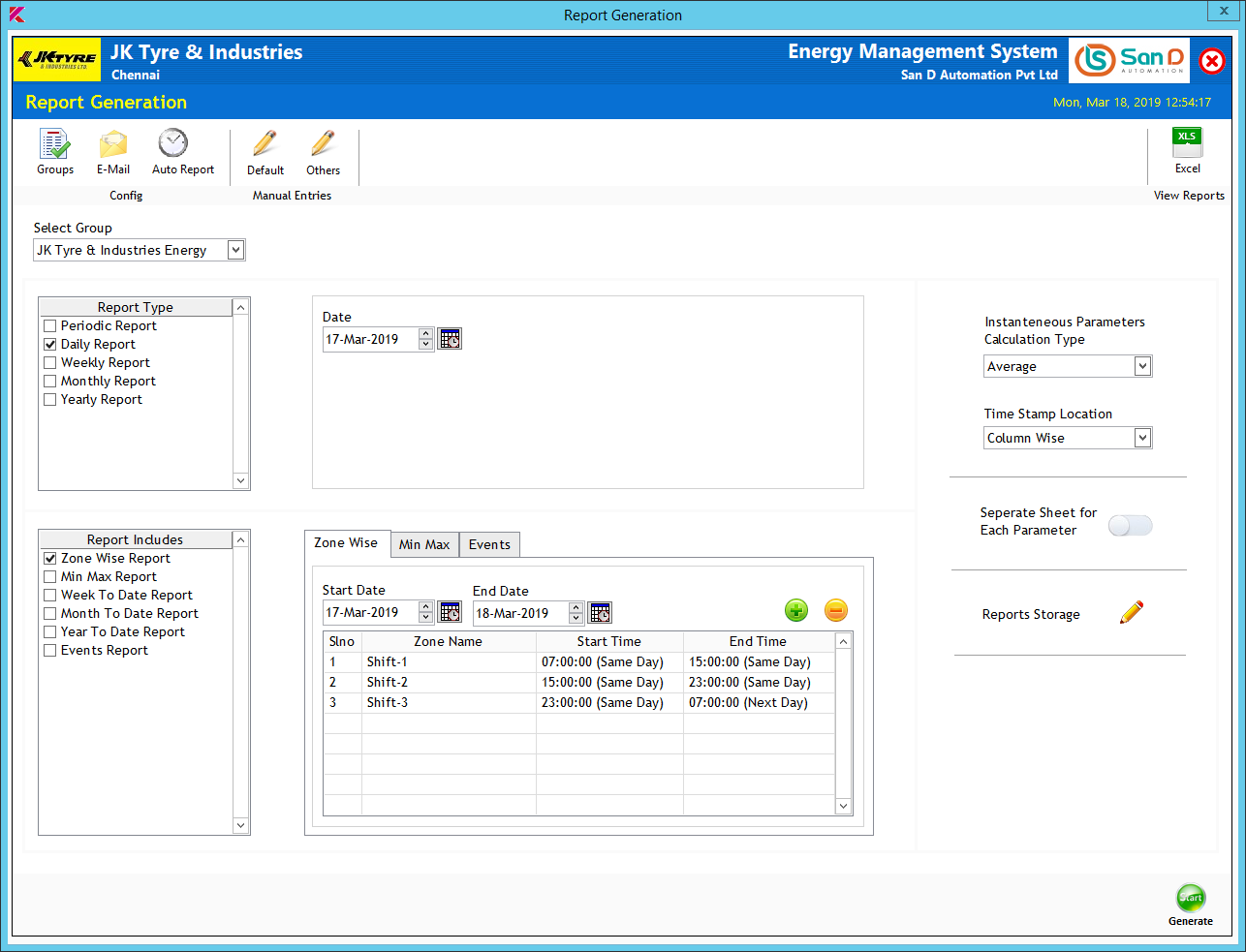
Task: Click the Date field spinner arrows
Action: (425, 339)
